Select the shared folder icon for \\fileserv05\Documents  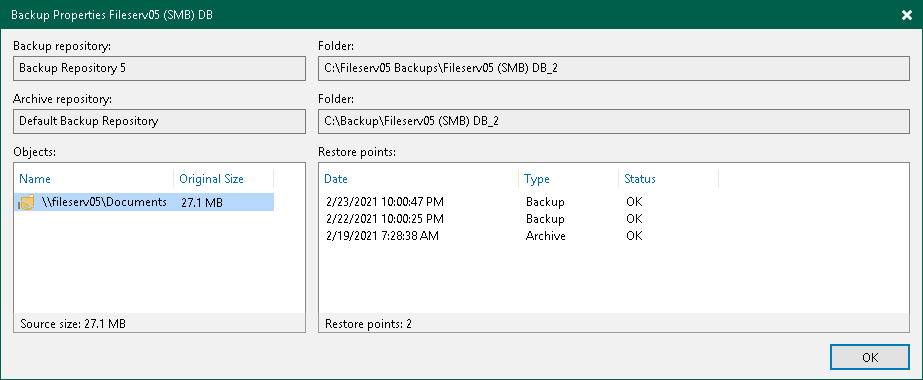tap(26, 203)
